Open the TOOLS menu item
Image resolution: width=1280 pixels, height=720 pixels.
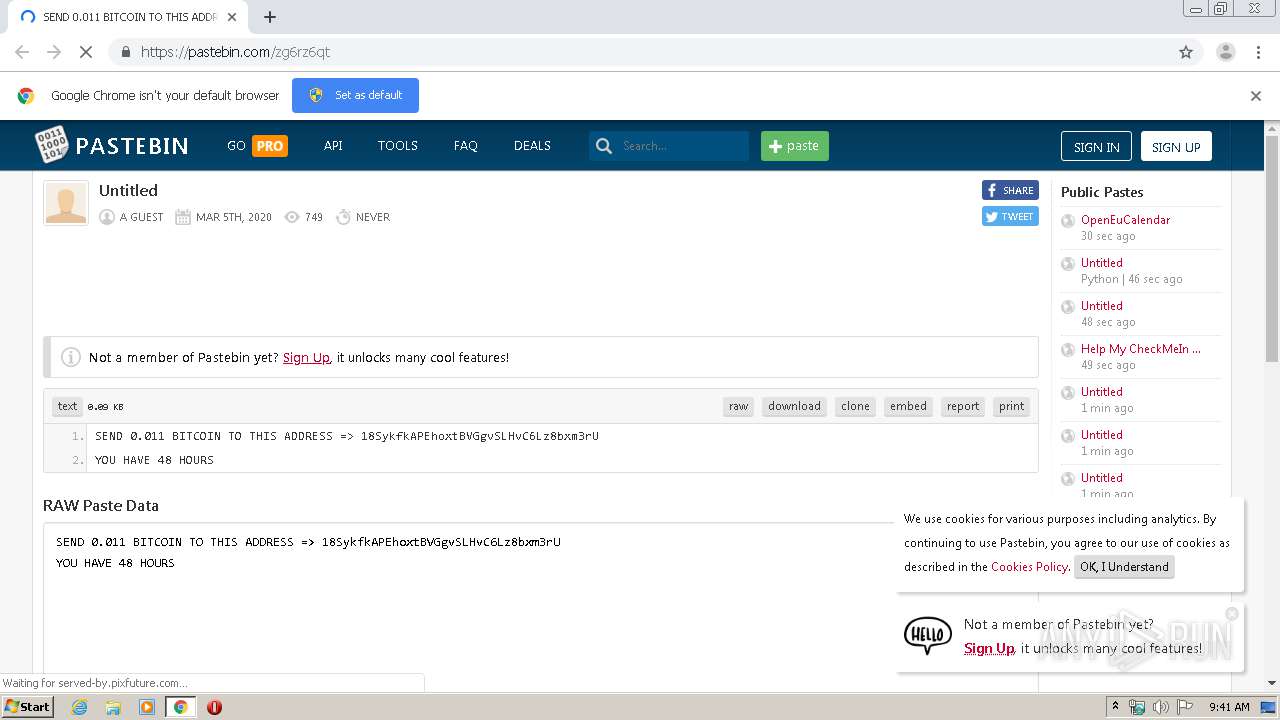pyautogui.click(x=398, y=145)
